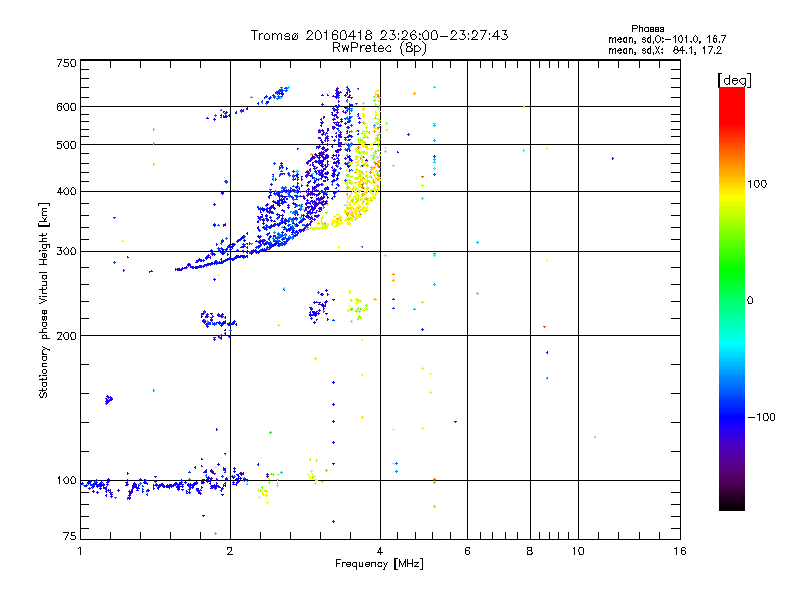Click the x-axis tick label '6'
This screenshot has width=800, height=600.
pyautogui.click(x=467, y=551)
